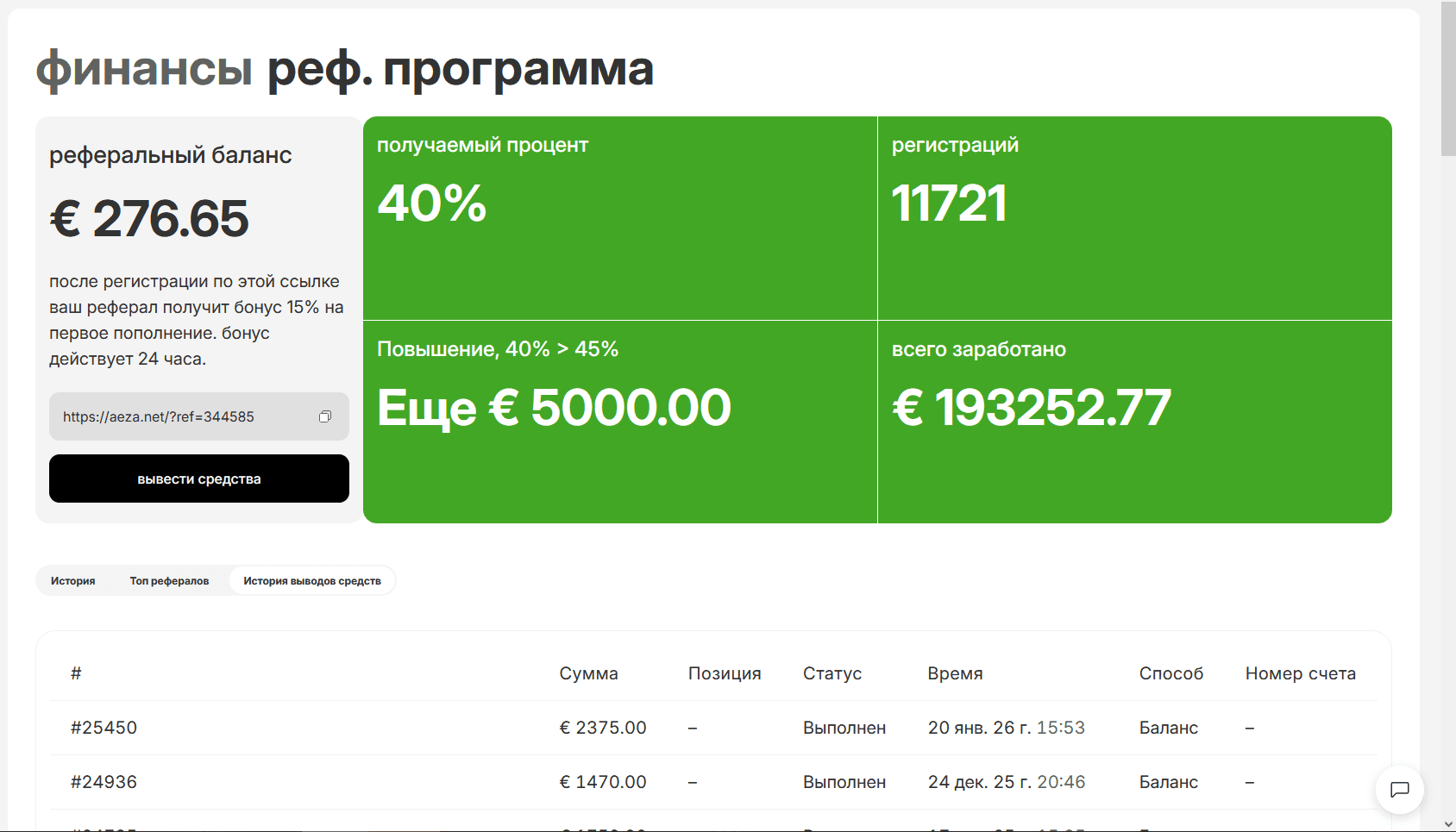The width and height of the screenshot is (1456, 832).
Task: Select withdrawal row #24936
Action: [x=104, y=782]
